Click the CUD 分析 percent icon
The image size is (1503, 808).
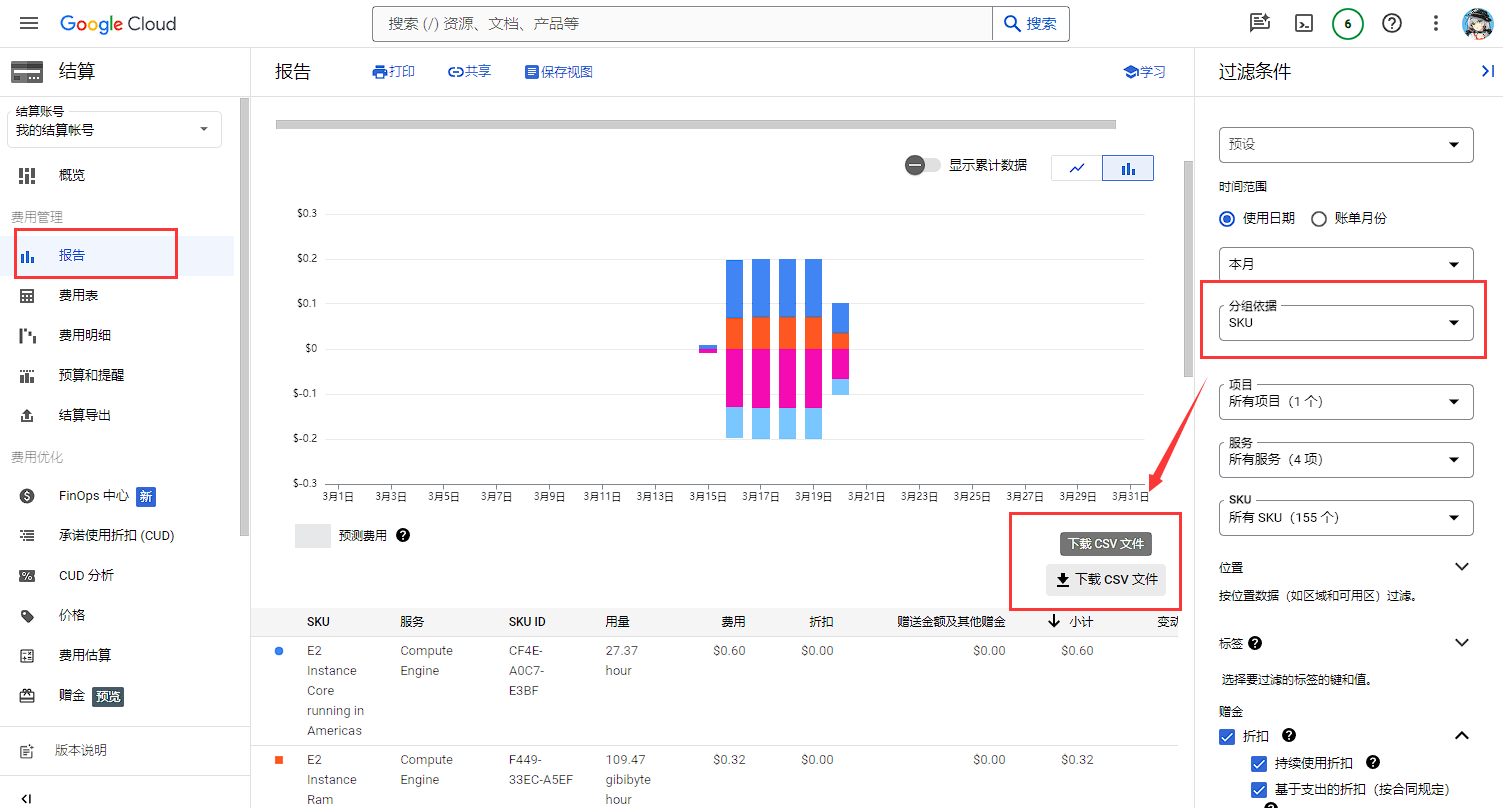tap(27, 575)
